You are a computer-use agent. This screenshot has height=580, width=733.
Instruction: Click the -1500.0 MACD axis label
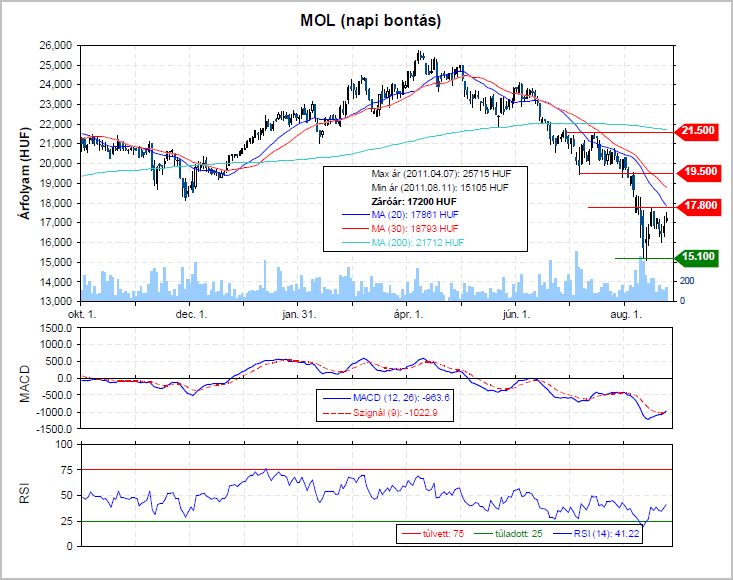[54, 429]
